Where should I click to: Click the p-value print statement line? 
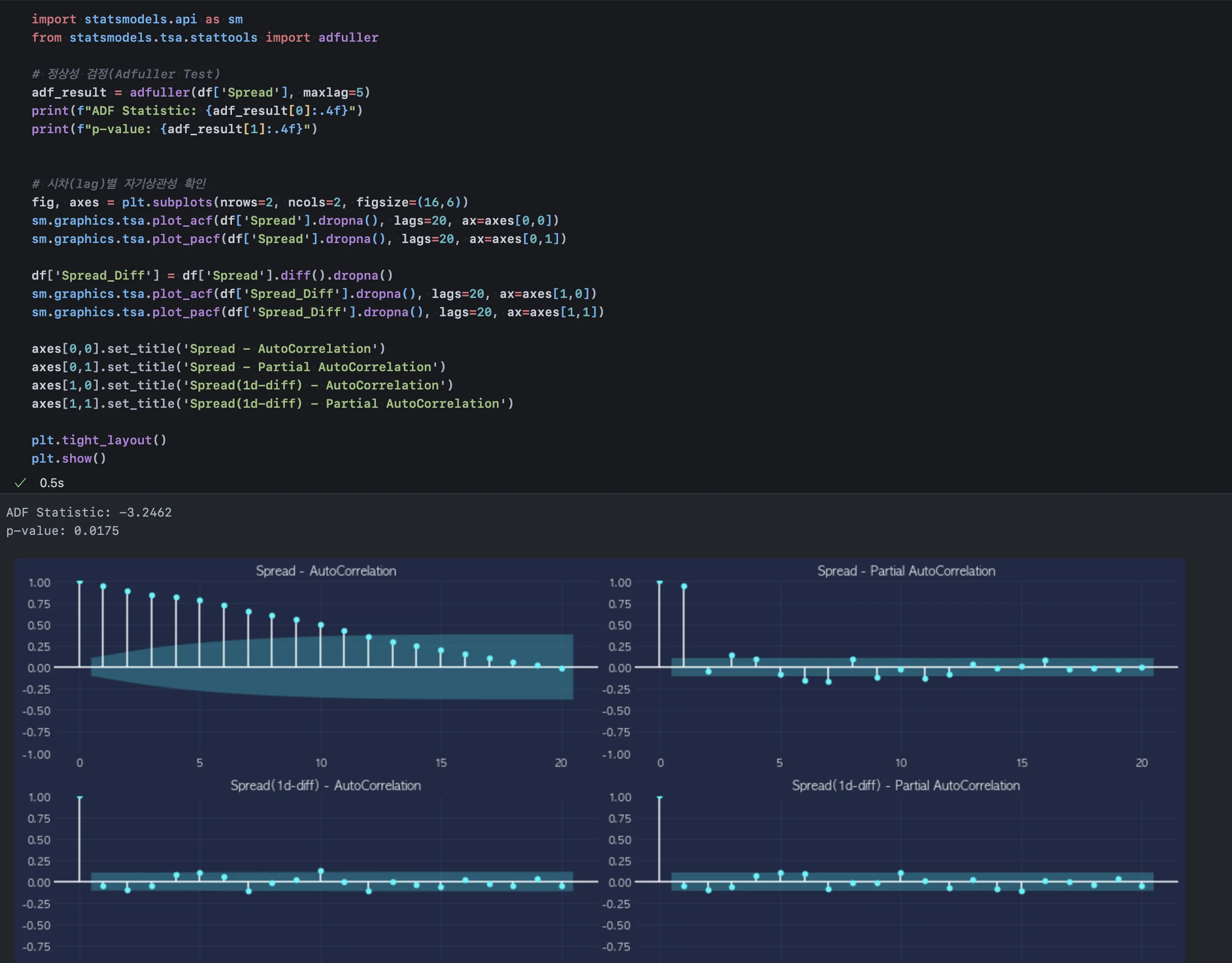[174, 129]
